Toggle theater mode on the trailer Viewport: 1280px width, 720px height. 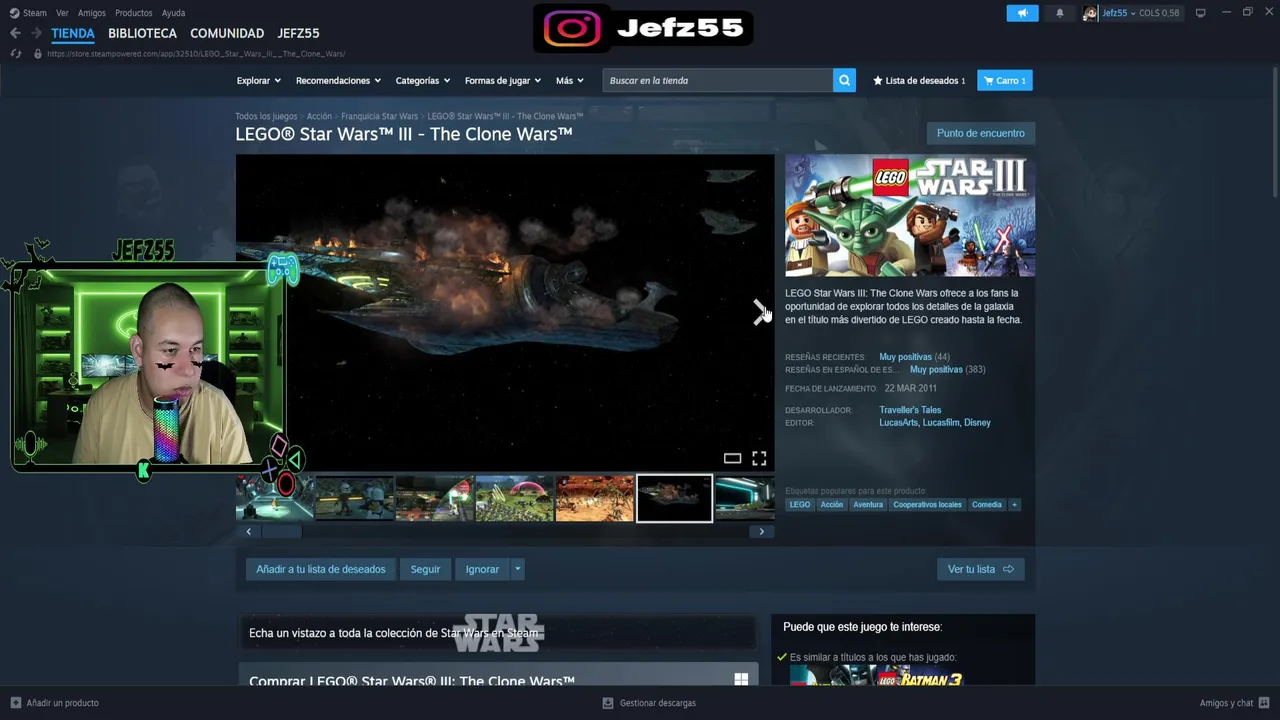(732, 458)
